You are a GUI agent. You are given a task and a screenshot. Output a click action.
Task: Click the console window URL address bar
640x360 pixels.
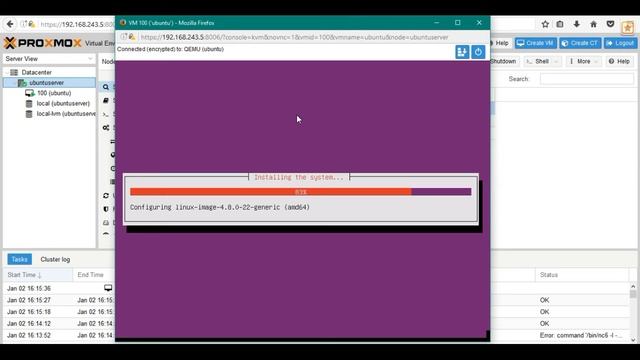click(294, 37)
